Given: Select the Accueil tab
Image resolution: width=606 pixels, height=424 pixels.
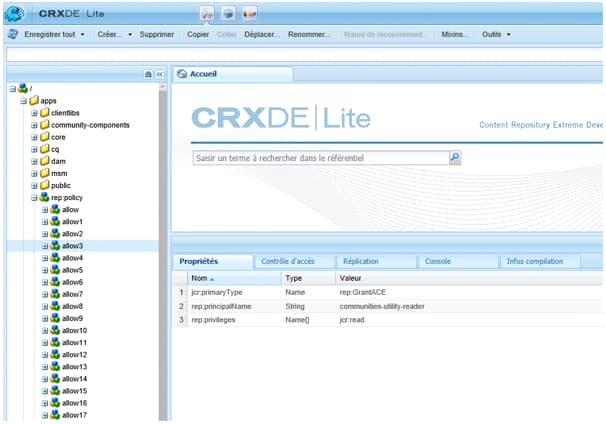Looking at the screenshot, I should tap(233, 74).
